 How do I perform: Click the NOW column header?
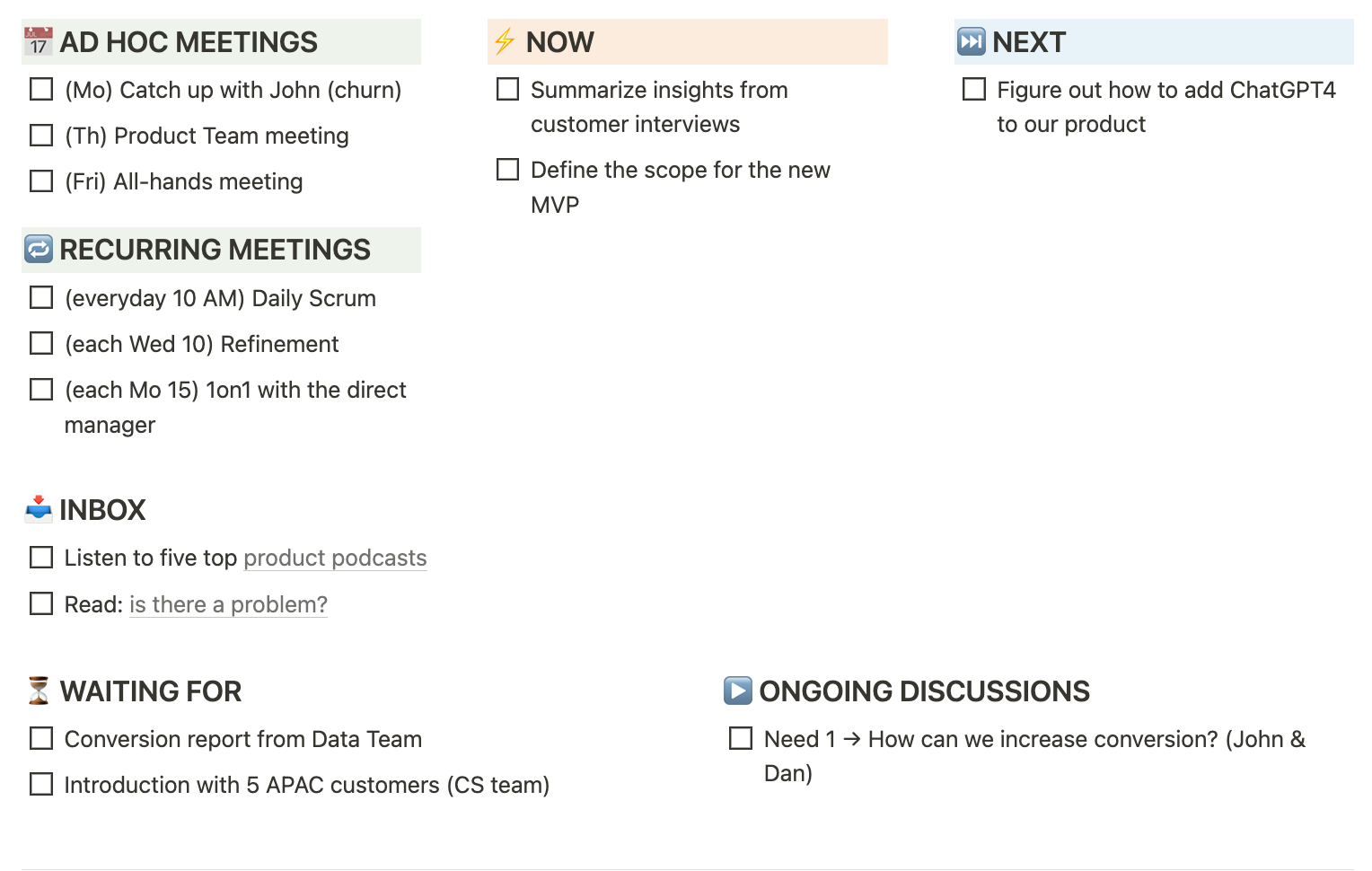560,42
